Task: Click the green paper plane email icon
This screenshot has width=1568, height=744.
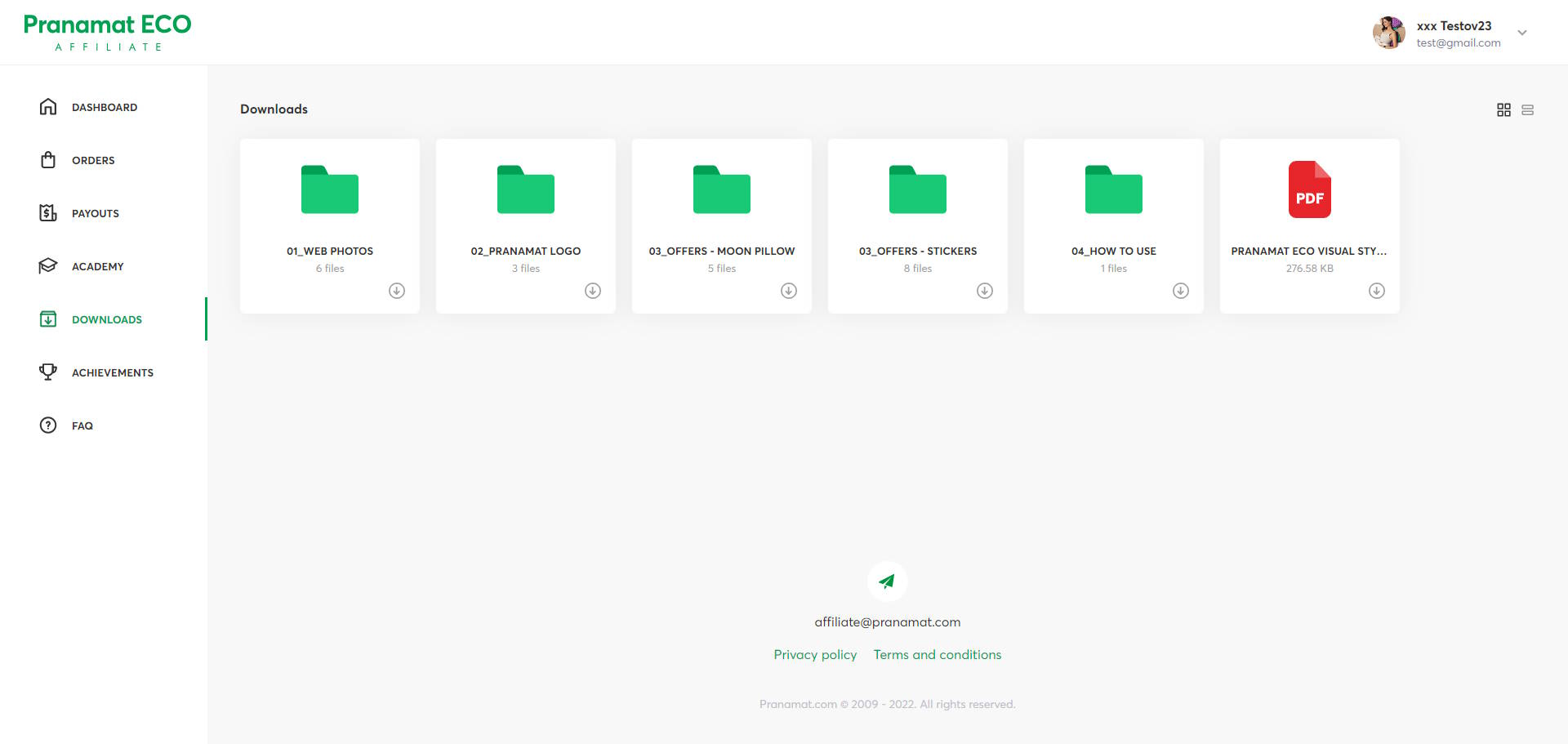Action: point(887,581)
